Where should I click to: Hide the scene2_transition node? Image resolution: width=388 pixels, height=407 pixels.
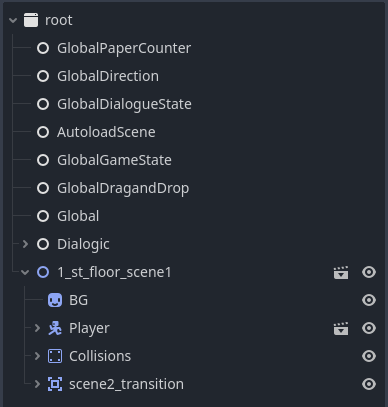pos(369,384)
